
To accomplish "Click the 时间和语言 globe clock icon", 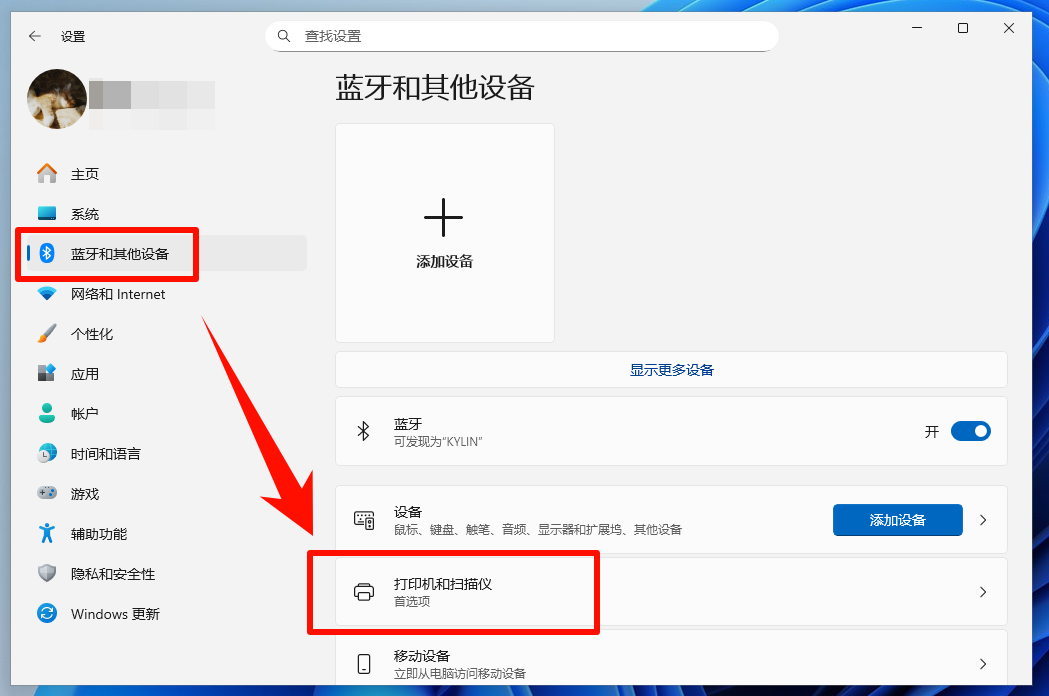I will coord(47,453).
